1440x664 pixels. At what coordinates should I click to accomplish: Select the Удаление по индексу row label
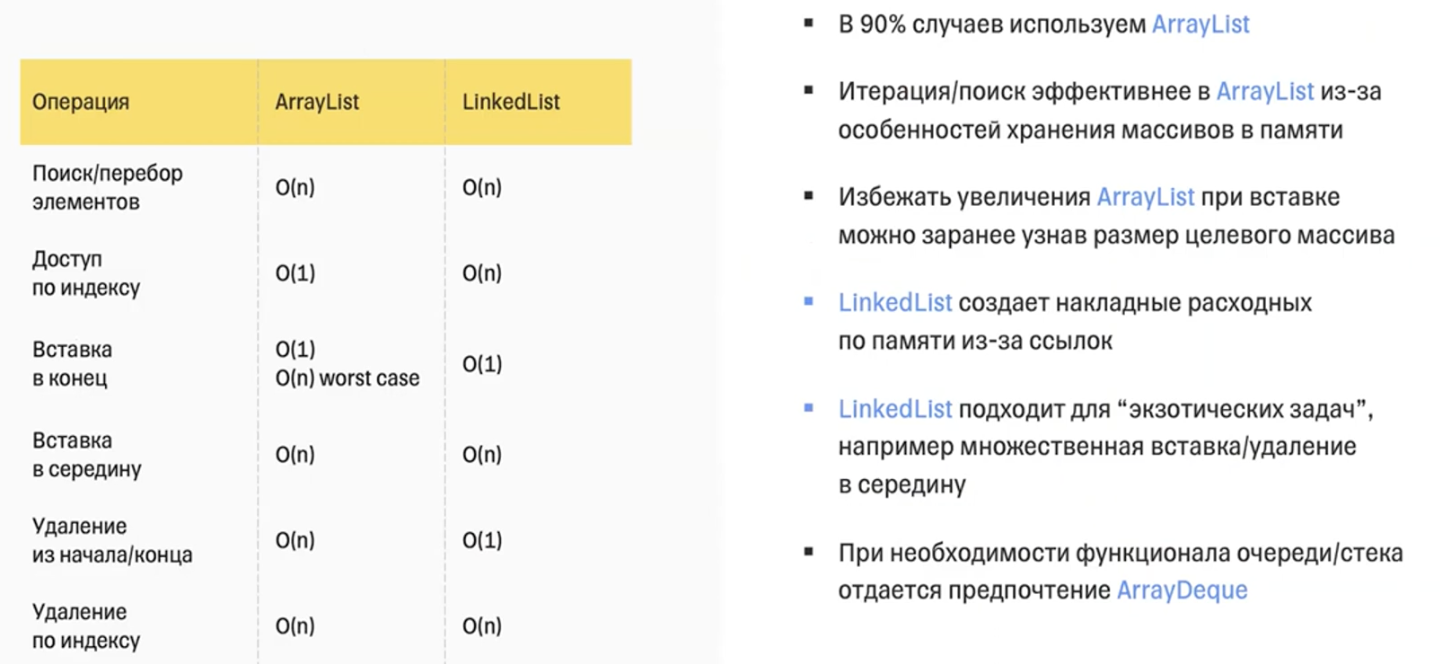tap(86, 626)
